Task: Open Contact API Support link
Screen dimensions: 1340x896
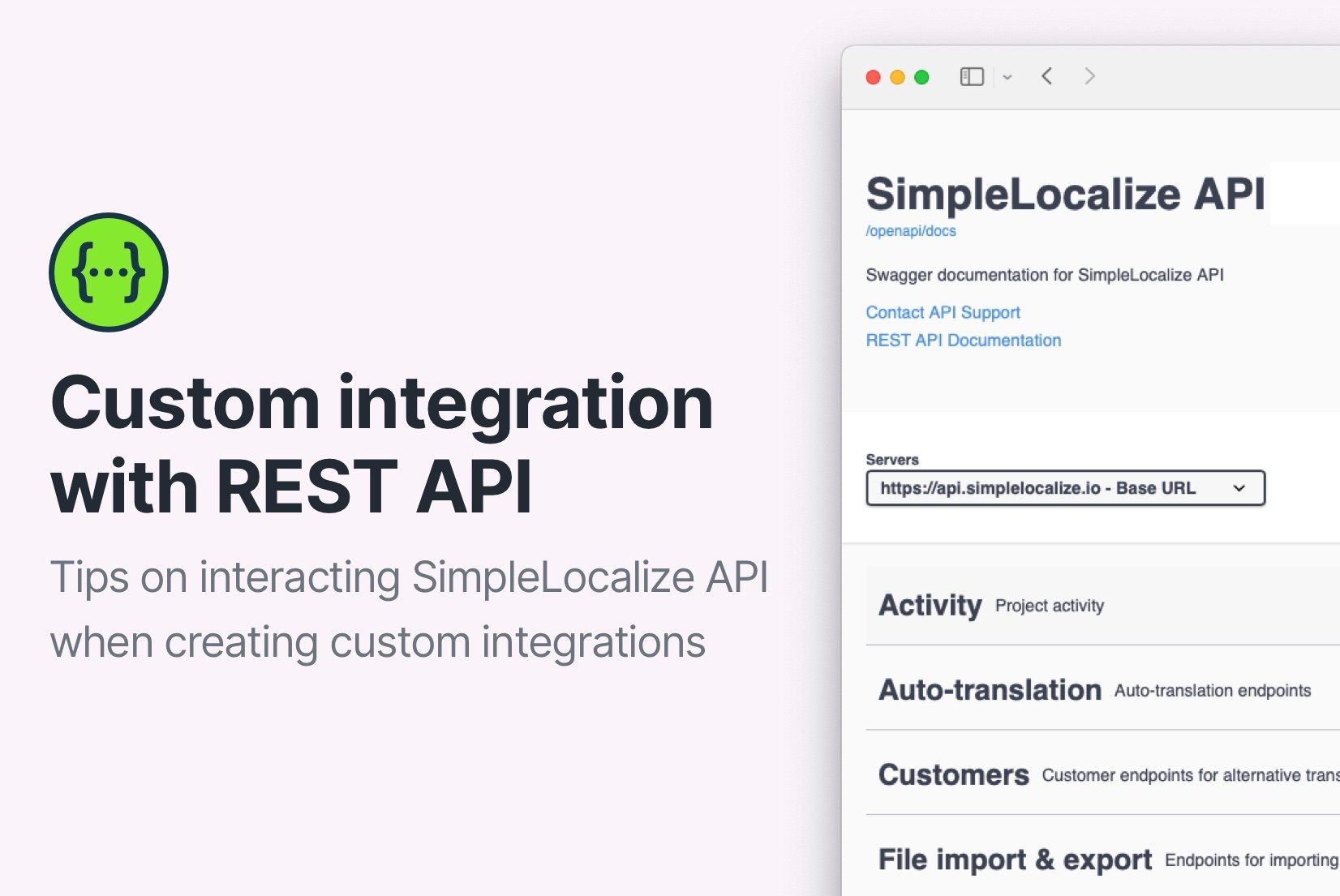Action: 943,312
